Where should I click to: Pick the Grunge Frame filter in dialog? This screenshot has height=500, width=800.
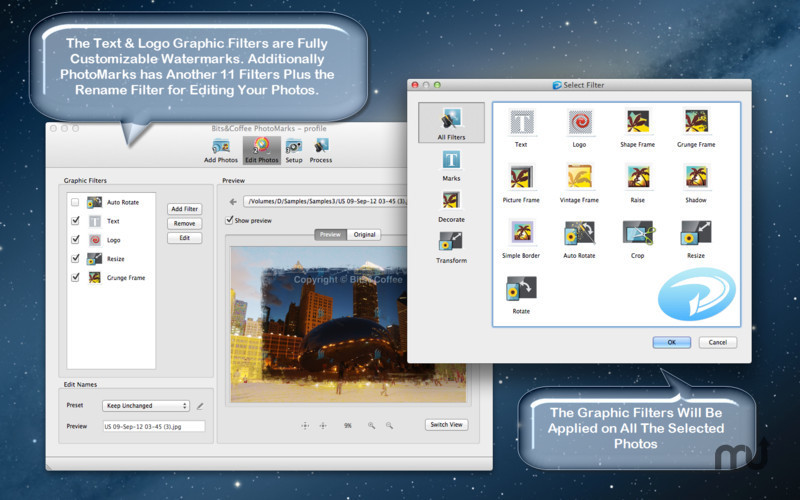(696, 124)
